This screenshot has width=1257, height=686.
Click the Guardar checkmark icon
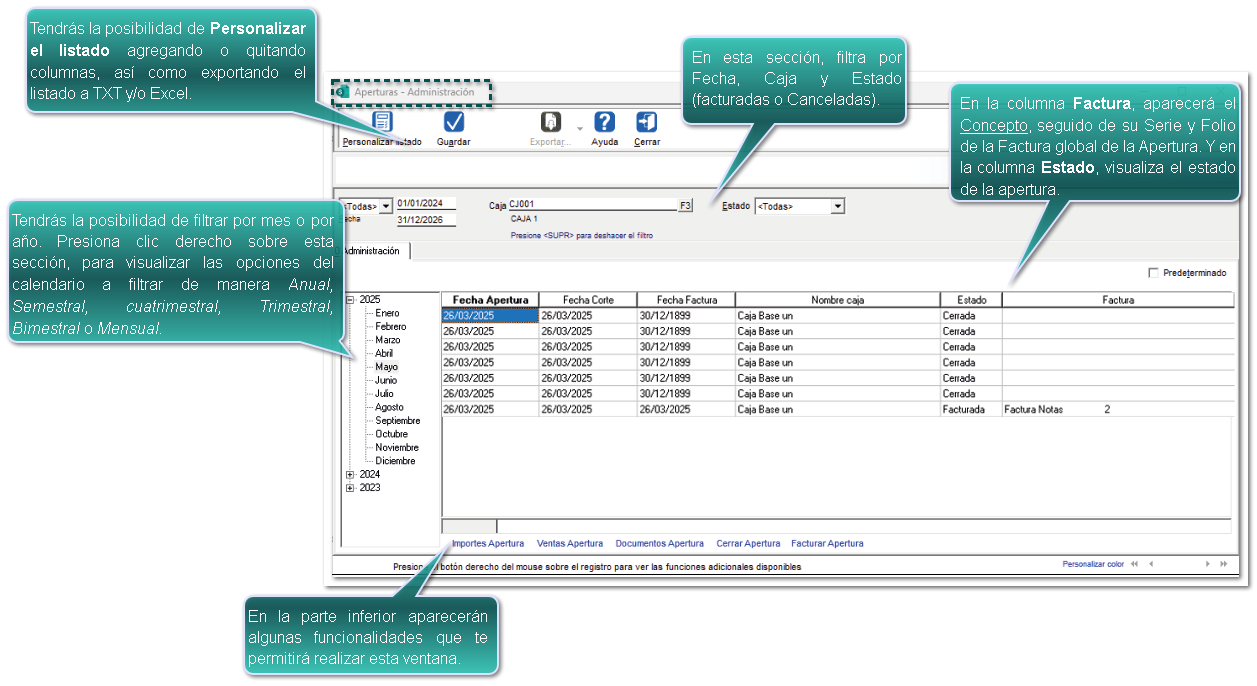coord(453,122)
